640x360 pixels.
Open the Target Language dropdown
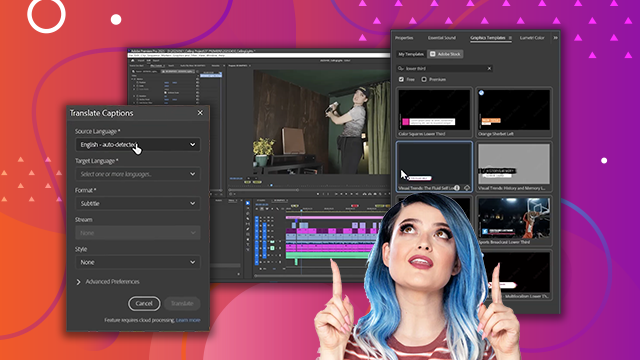(x=138, y=174)
